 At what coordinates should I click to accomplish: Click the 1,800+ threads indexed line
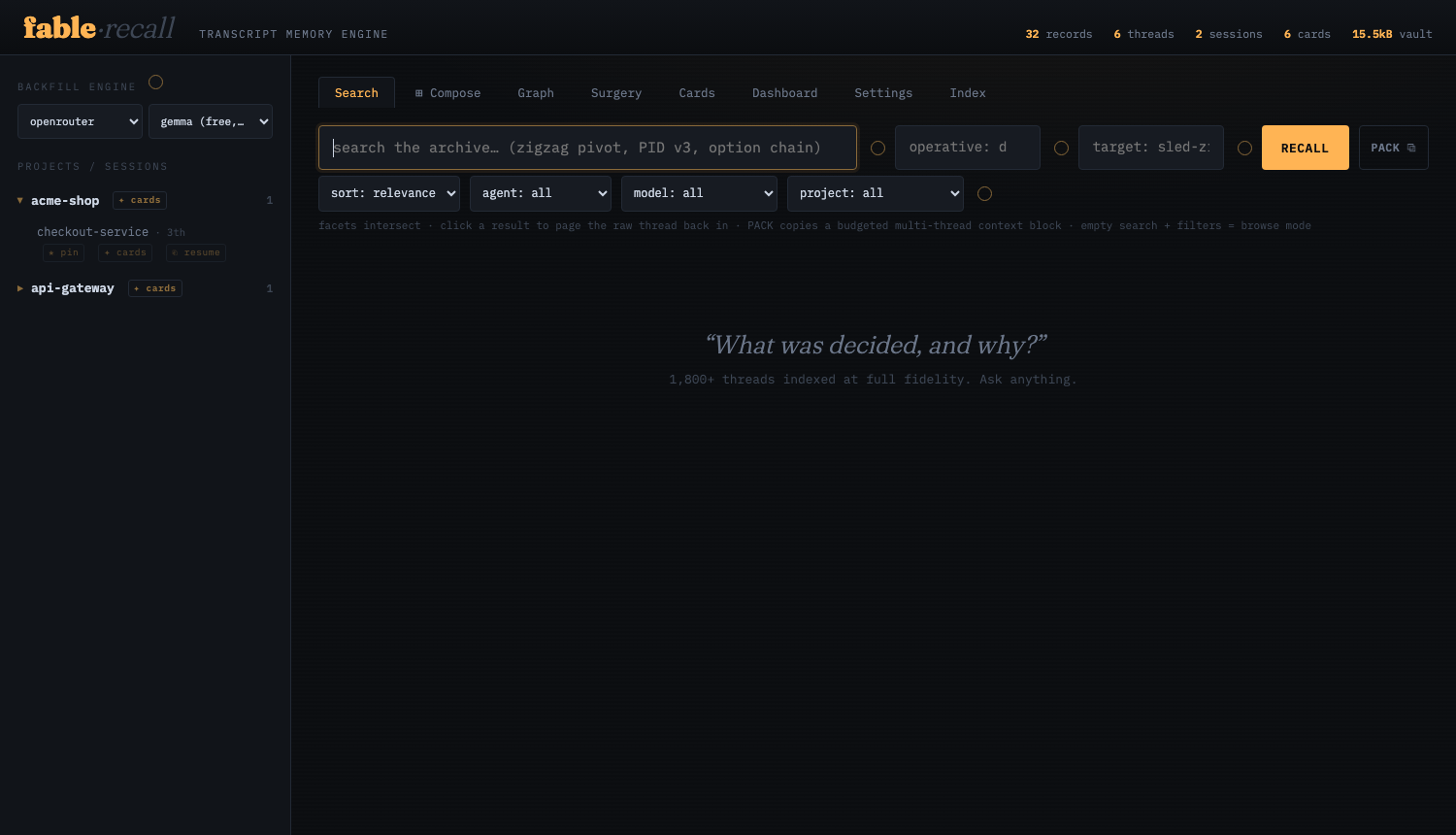tap(873, 380)
